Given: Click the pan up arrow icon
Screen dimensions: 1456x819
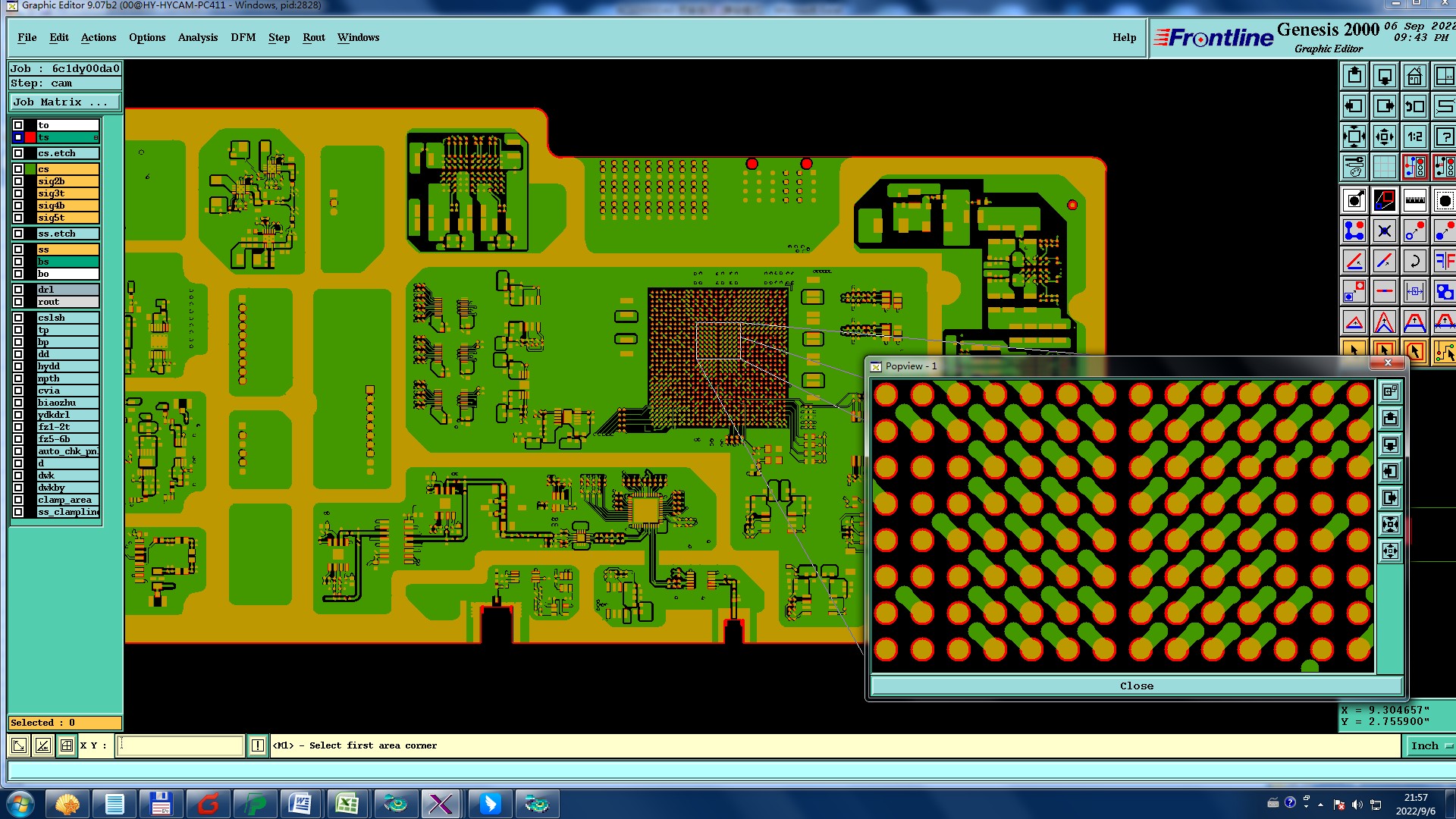Looking at the screenshot, I should click(x=1354, y=77).
